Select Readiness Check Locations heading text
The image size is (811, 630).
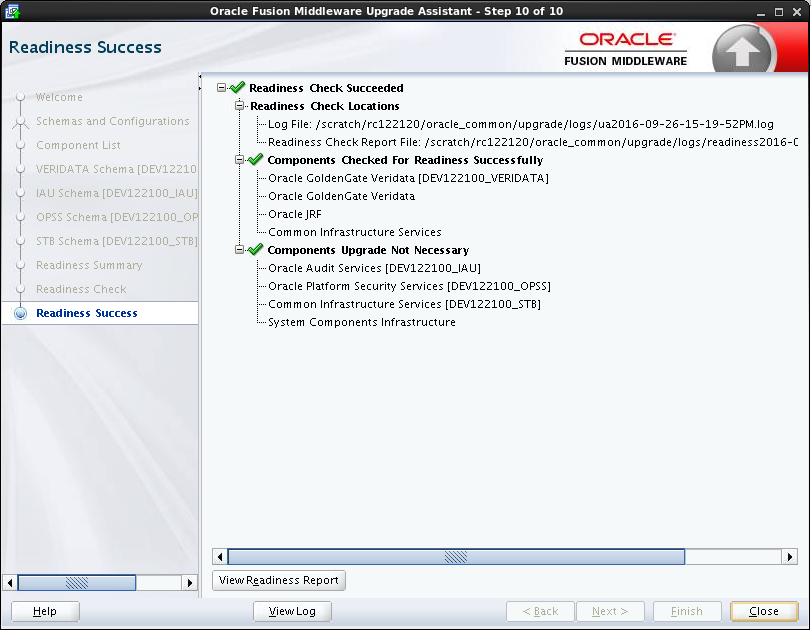(x=325, y=106)
